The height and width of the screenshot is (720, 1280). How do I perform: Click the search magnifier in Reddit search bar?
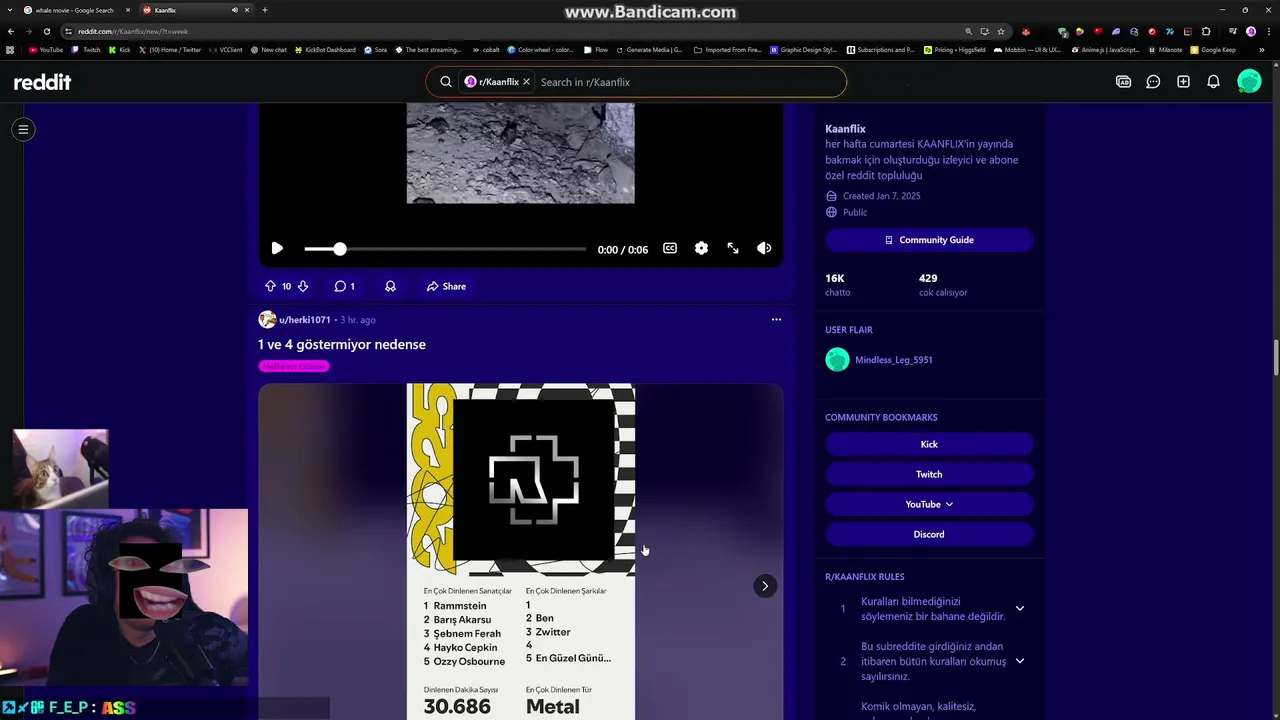446,82
